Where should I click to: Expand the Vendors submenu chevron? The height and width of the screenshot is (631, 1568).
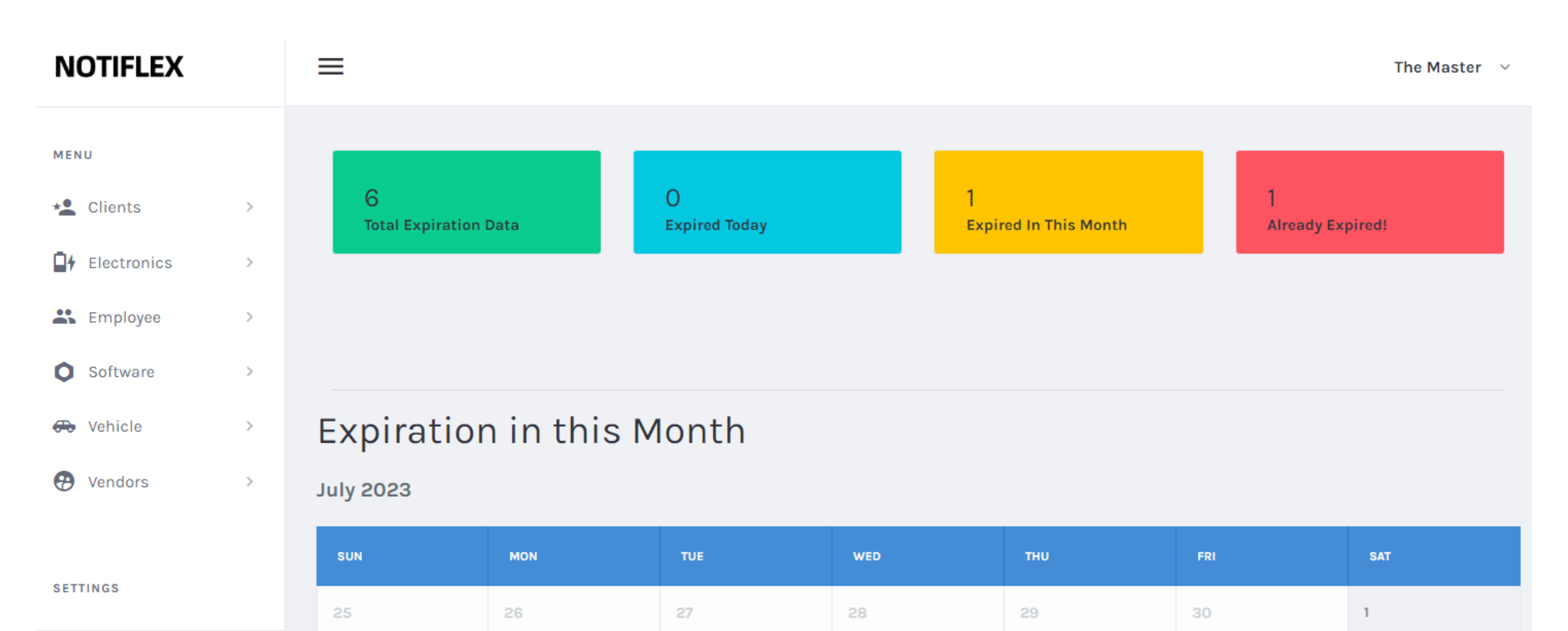[250, 481]
